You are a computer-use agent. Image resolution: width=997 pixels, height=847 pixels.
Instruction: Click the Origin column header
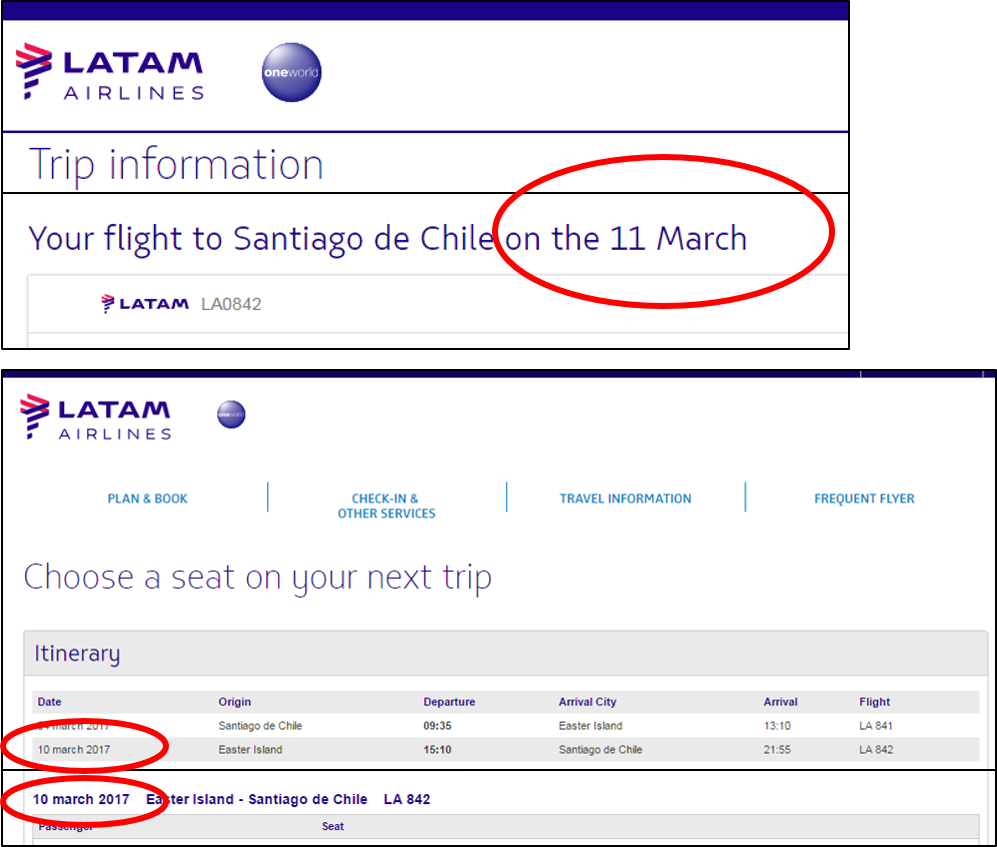235,702
